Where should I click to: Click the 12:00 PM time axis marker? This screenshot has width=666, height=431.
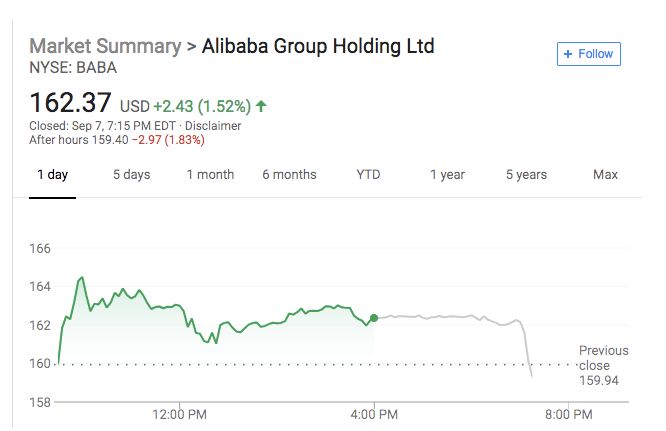(x=180, y=414)
